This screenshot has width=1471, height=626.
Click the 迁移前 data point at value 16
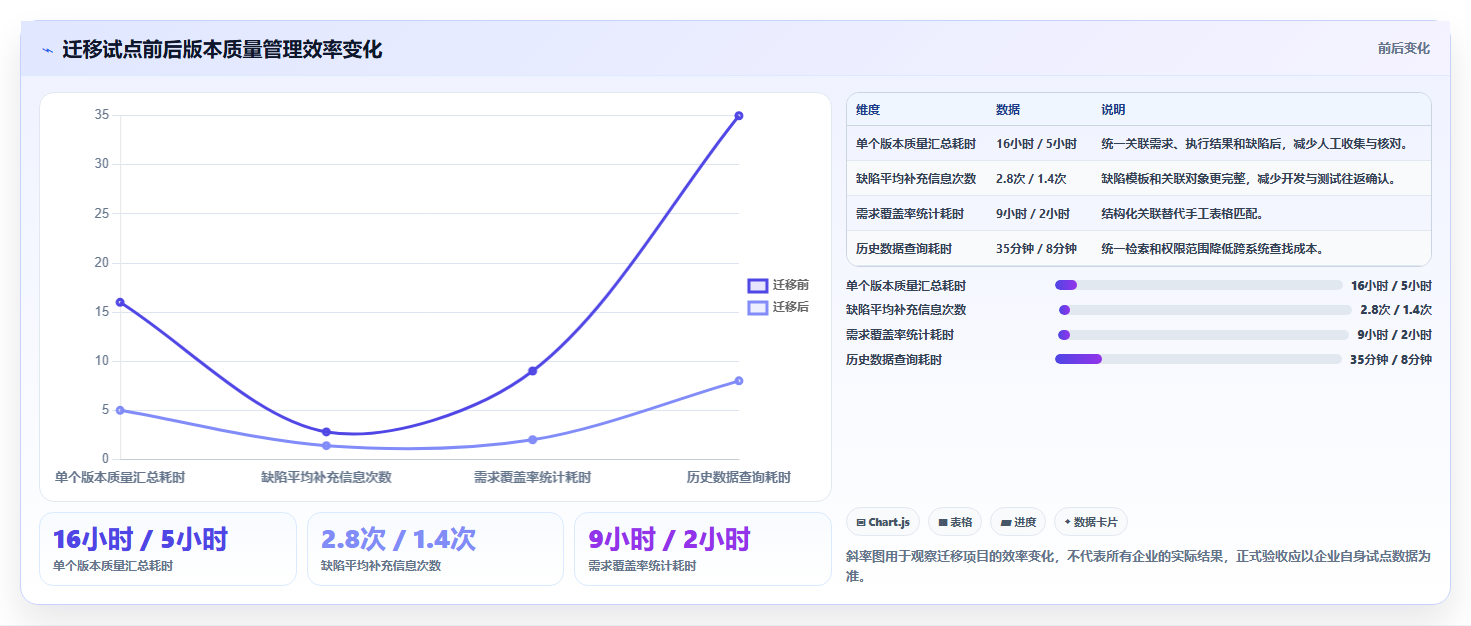click(120, 302)
